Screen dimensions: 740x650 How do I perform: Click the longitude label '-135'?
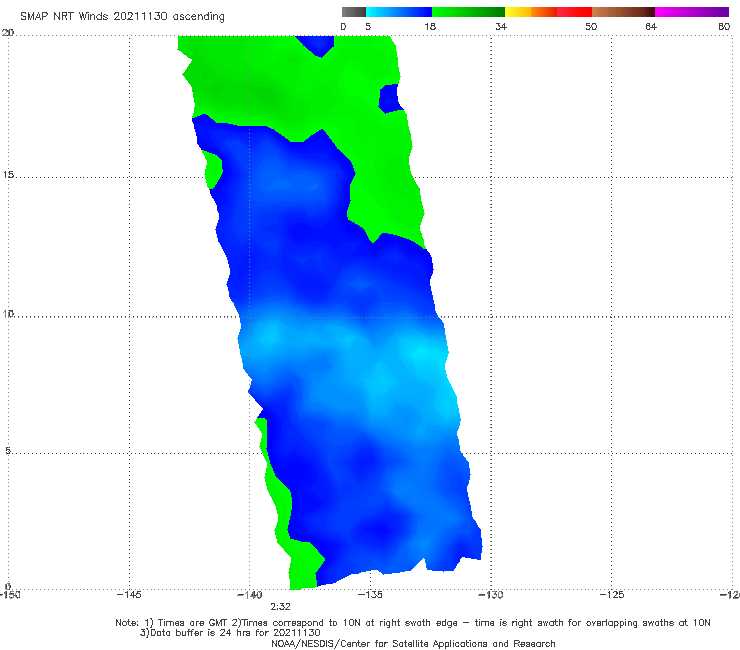pos(370,594)
